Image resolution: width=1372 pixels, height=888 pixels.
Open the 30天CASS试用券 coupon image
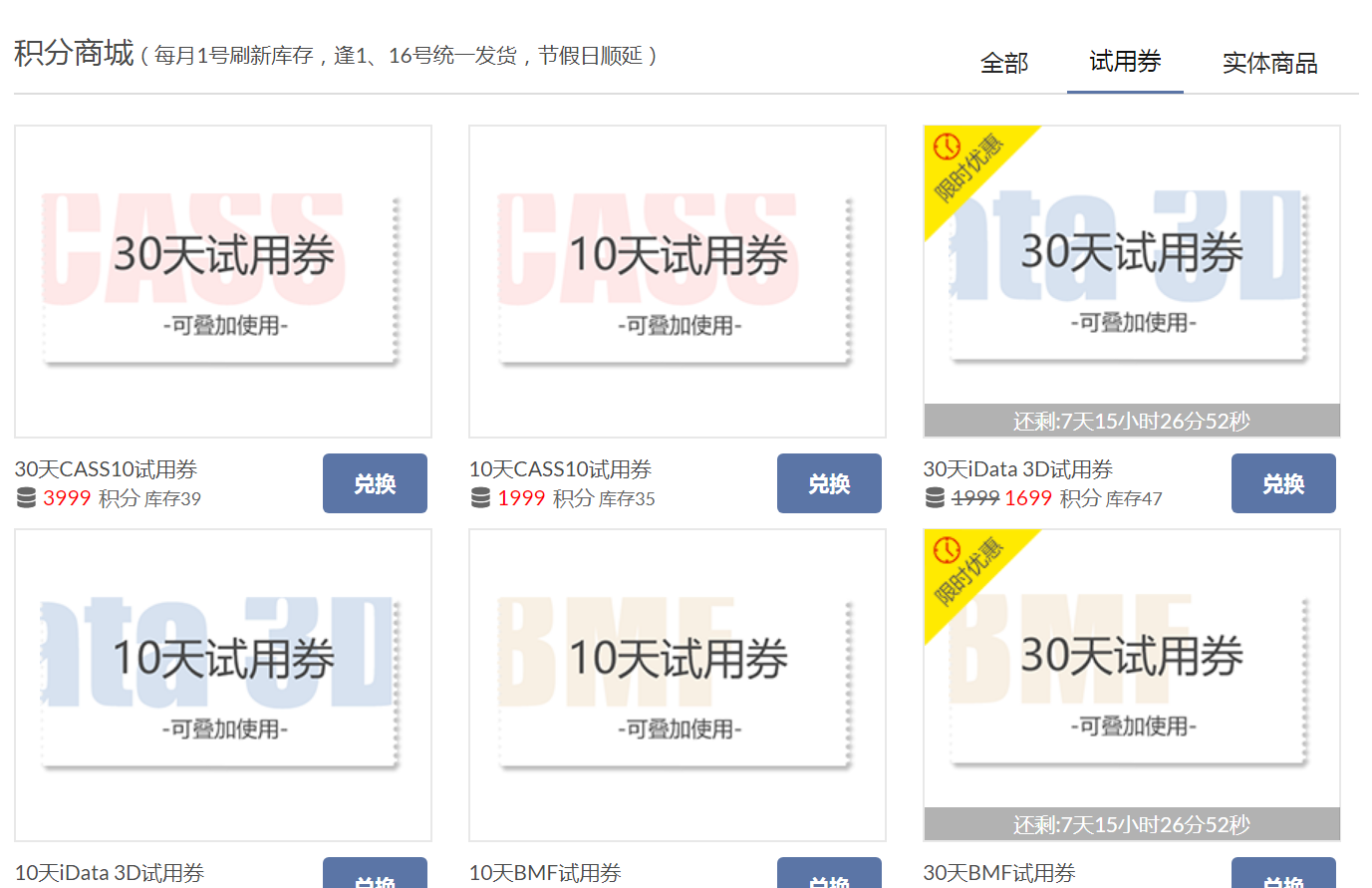[x=223, y=281]
